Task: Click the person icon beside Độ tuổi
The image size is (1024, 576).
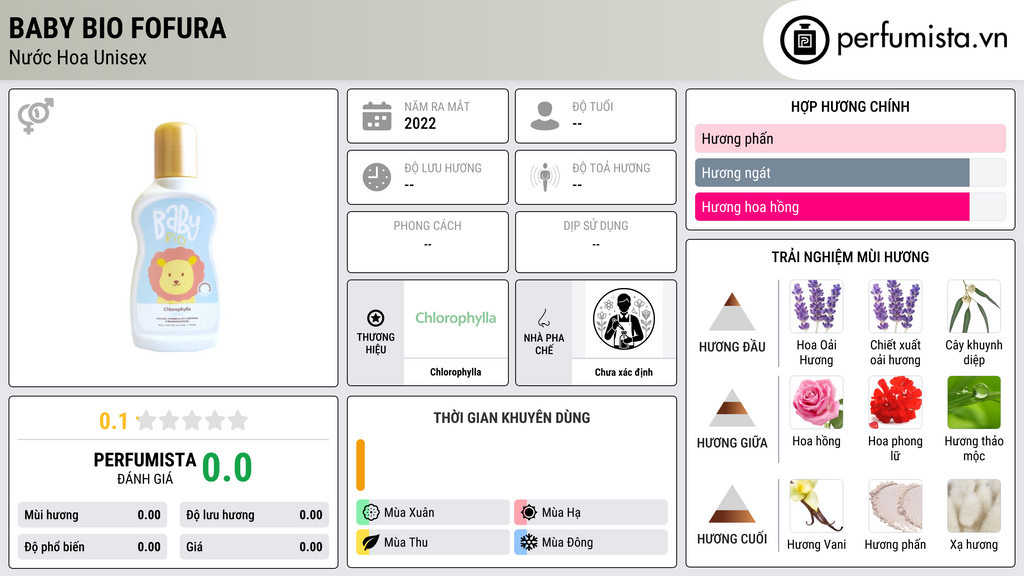Action: pyautogui.click(x=545, y=116)
